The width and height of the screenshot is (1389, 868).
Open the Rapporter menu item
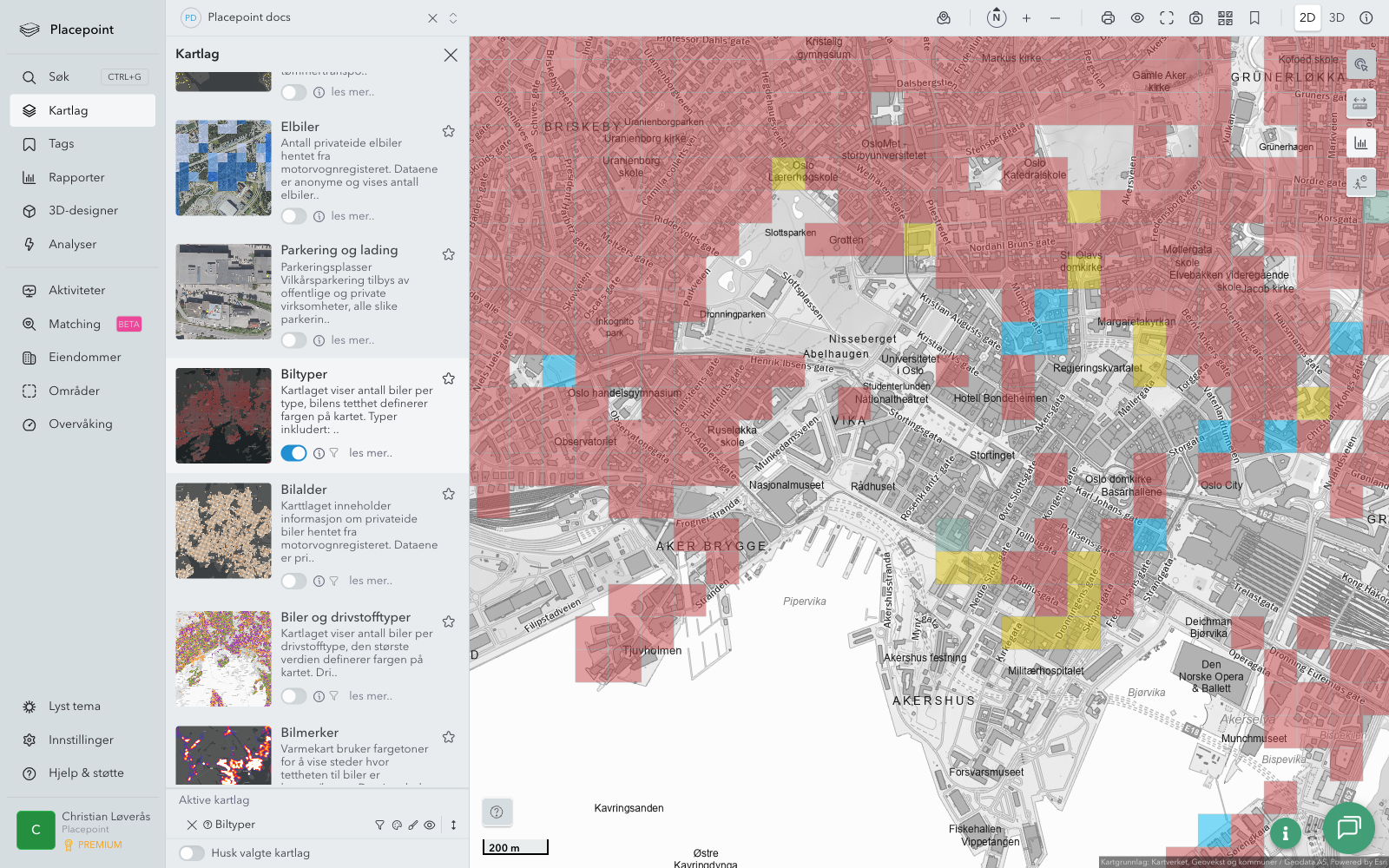(x=76, y=178)
